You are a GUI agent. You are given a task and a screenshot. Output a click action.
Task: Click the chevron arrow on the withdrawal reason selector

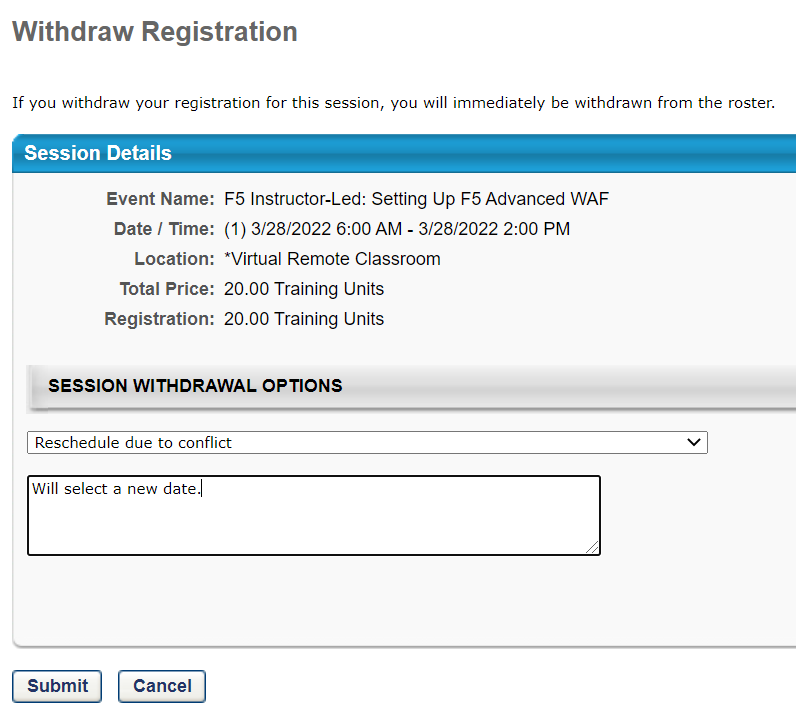(693, 442)
